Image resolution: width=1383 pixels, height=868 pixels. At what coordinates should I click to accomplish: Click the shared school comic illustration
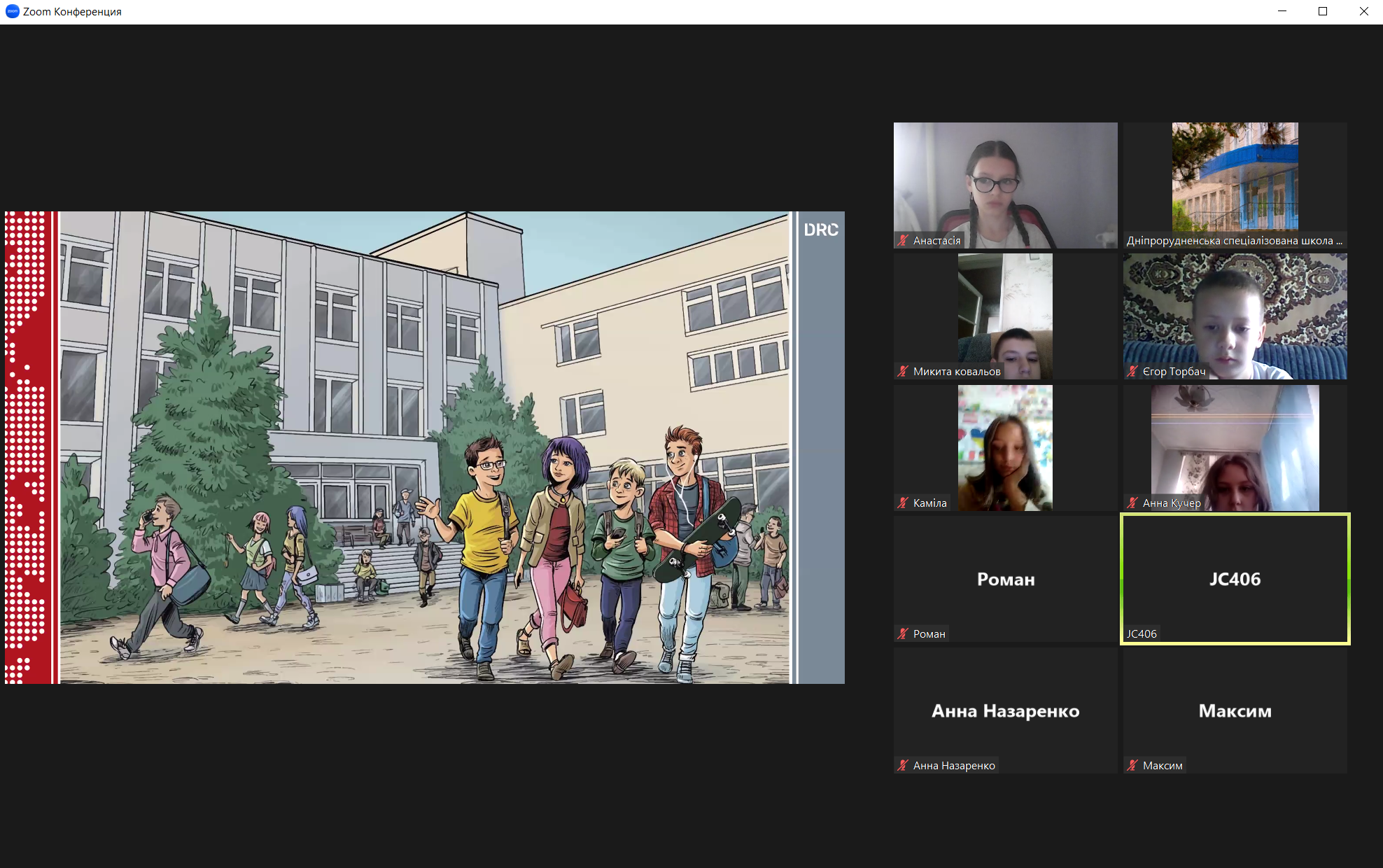pos(424,448)
